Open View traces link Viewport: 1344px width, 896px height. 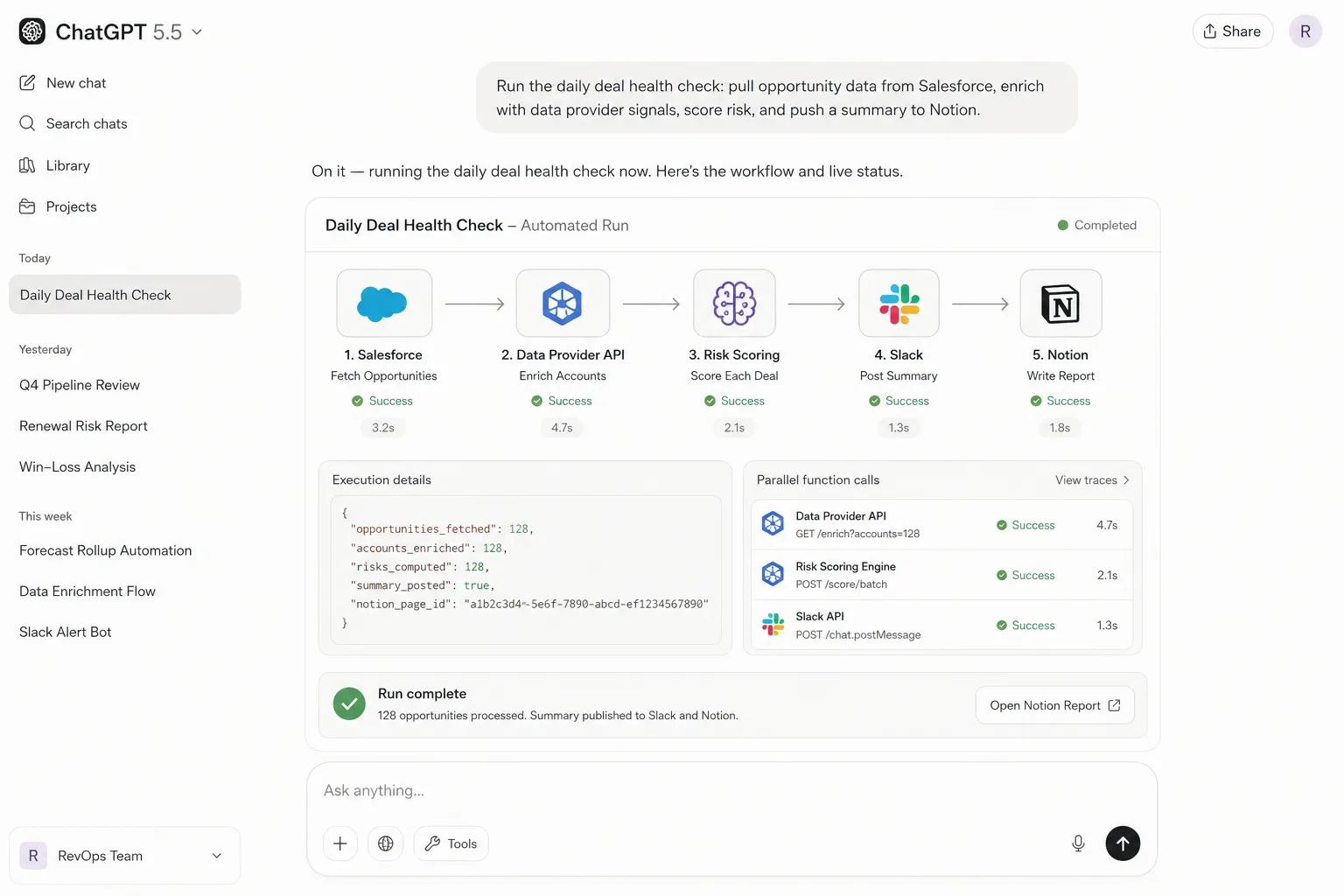tap(1092, 480)
